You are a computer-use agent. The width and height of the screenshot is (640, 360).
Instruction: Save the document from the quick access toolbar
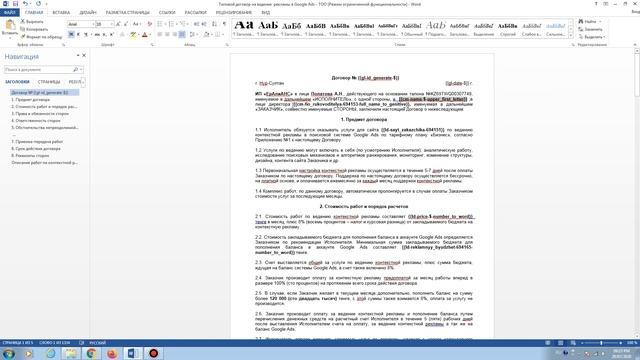click(15, 4)
